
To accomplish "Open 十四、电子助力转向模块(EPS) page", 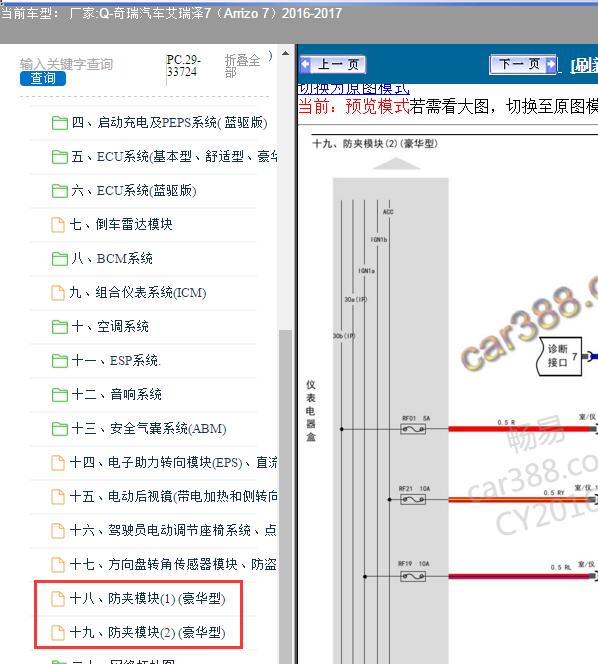I will (x=173, y=462).
